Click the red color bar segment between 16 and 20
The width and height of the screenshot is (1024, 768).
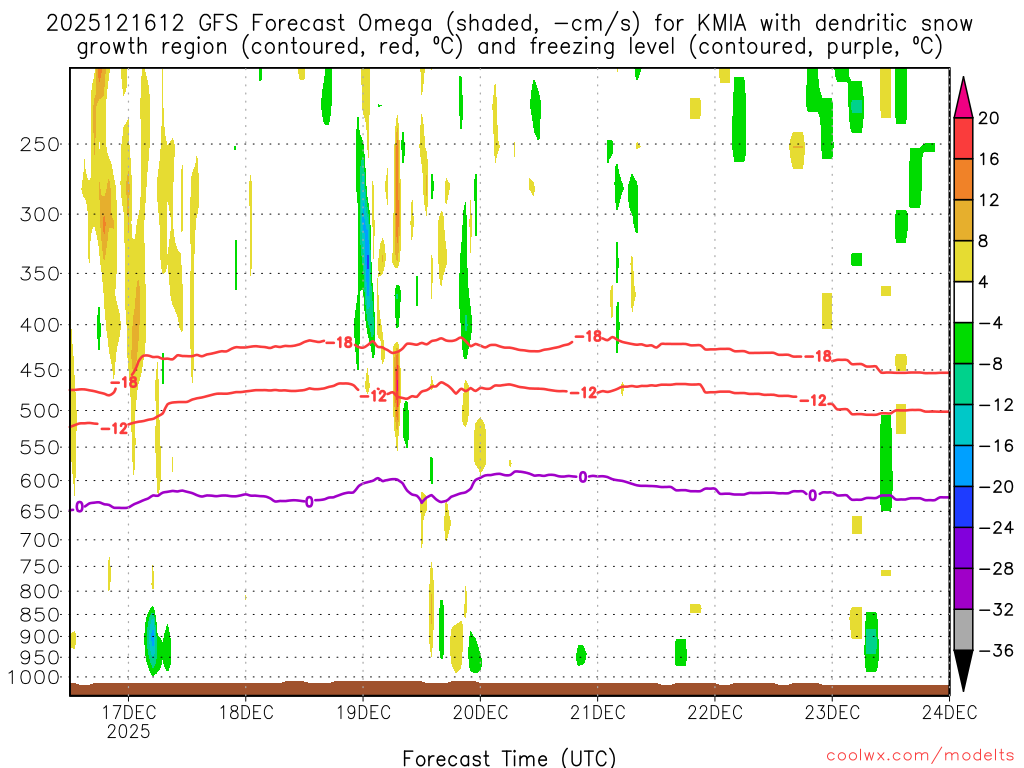[963, 138]
